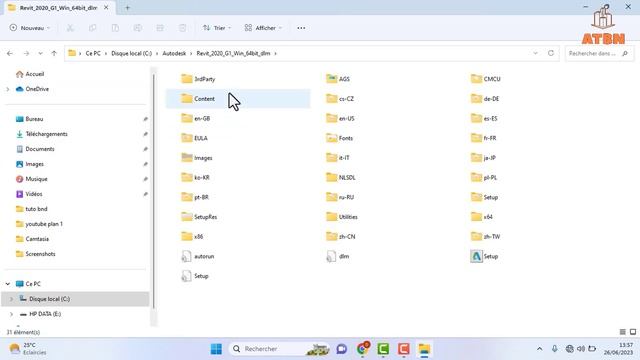
Task: Select the Setup configuration file in first column
Action: tap(195, 276)
